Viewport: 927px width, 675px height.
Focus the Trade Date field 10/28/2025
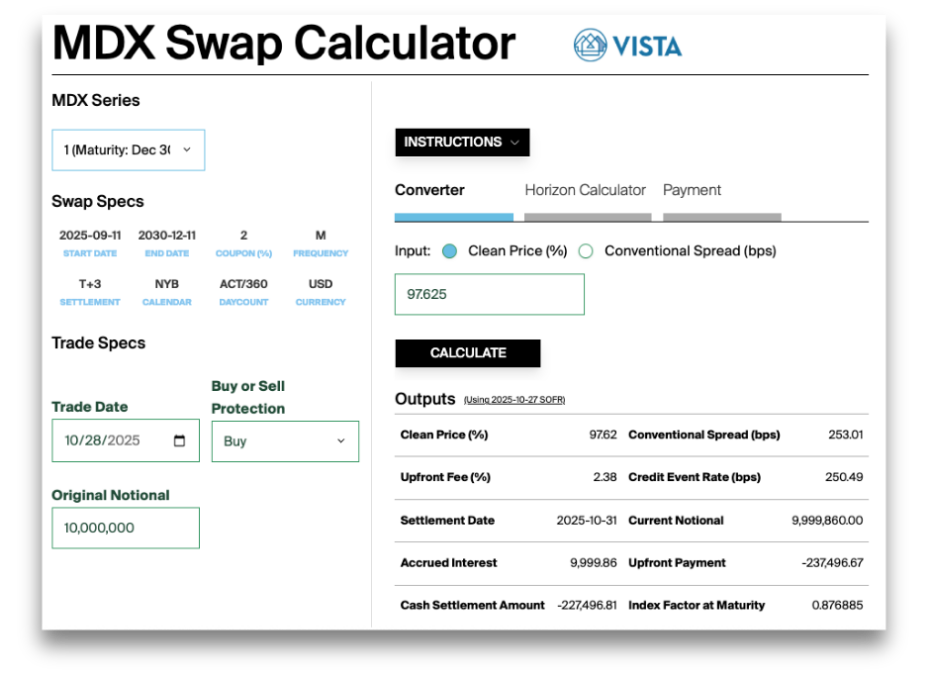click(125, 440)
